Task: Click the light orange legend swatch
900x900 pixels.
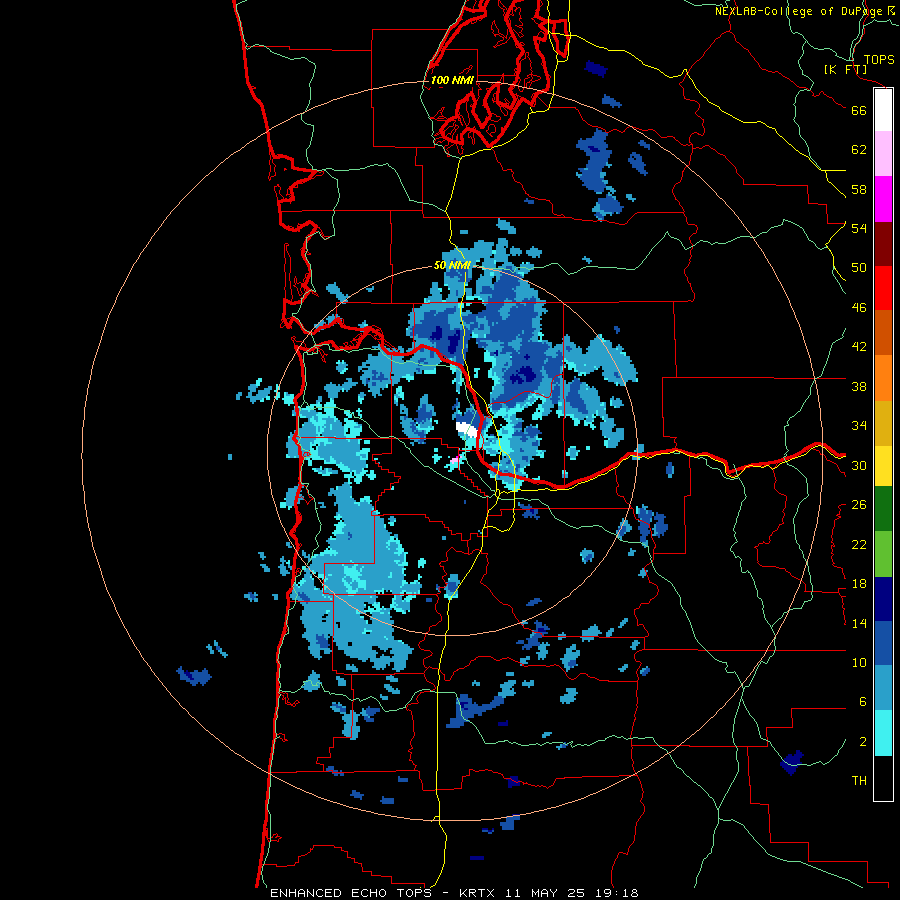Action: pos(883,378)
